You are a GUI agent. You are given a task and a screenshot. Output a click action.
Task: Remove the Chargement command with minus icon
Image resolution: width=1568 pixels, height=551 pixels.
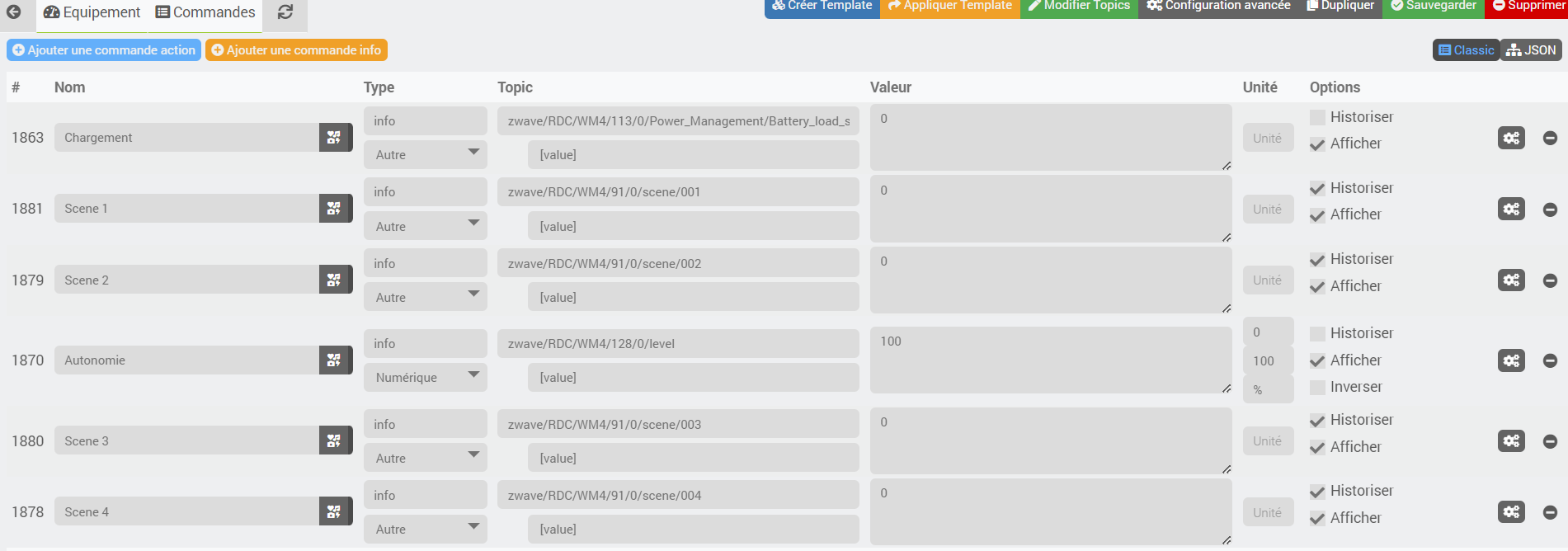coord(1550,138)
